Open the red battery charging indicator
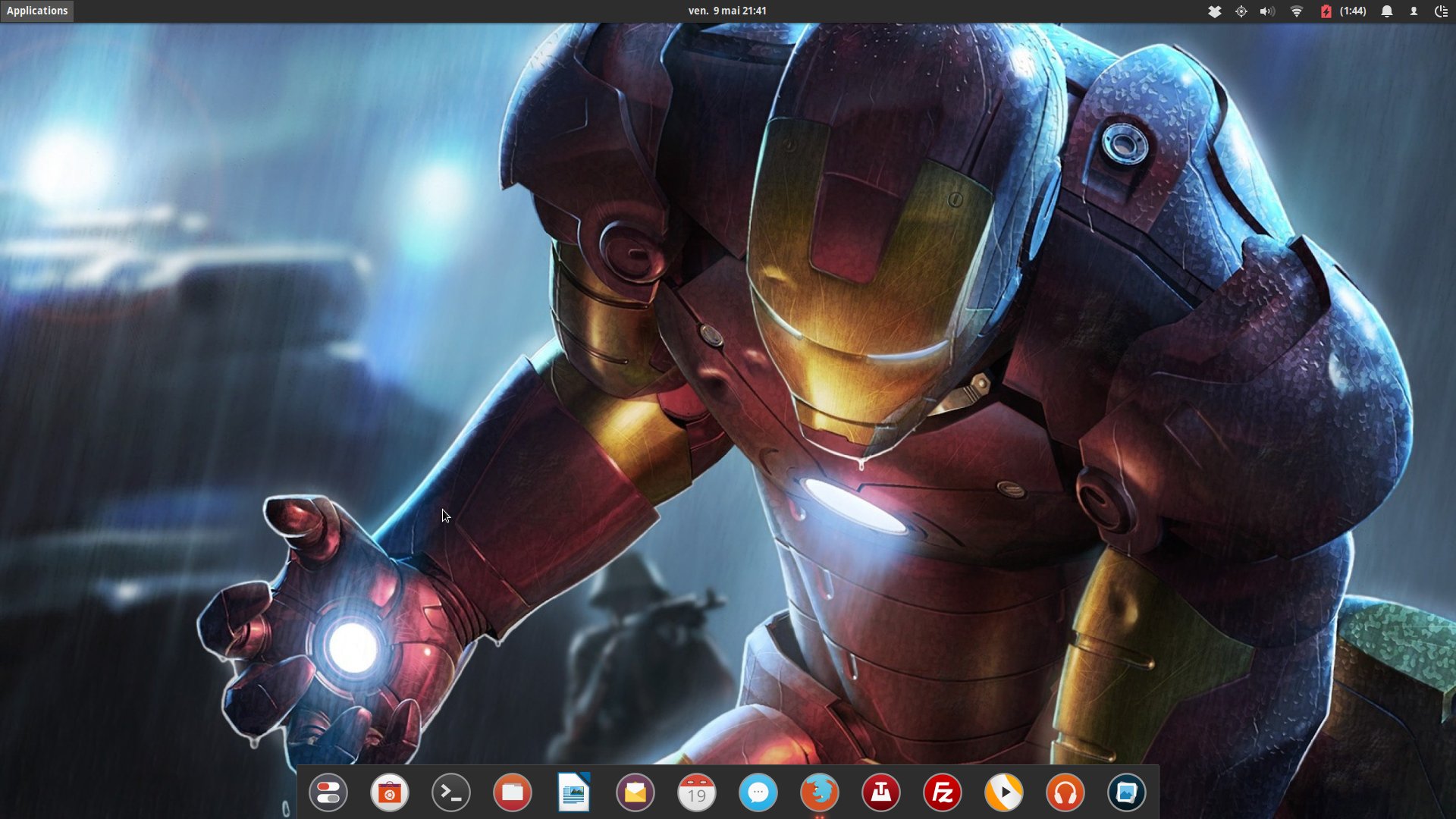The height and width of the screenshot is (819, 1456). pyautogui.click(x=1326, y=11)
